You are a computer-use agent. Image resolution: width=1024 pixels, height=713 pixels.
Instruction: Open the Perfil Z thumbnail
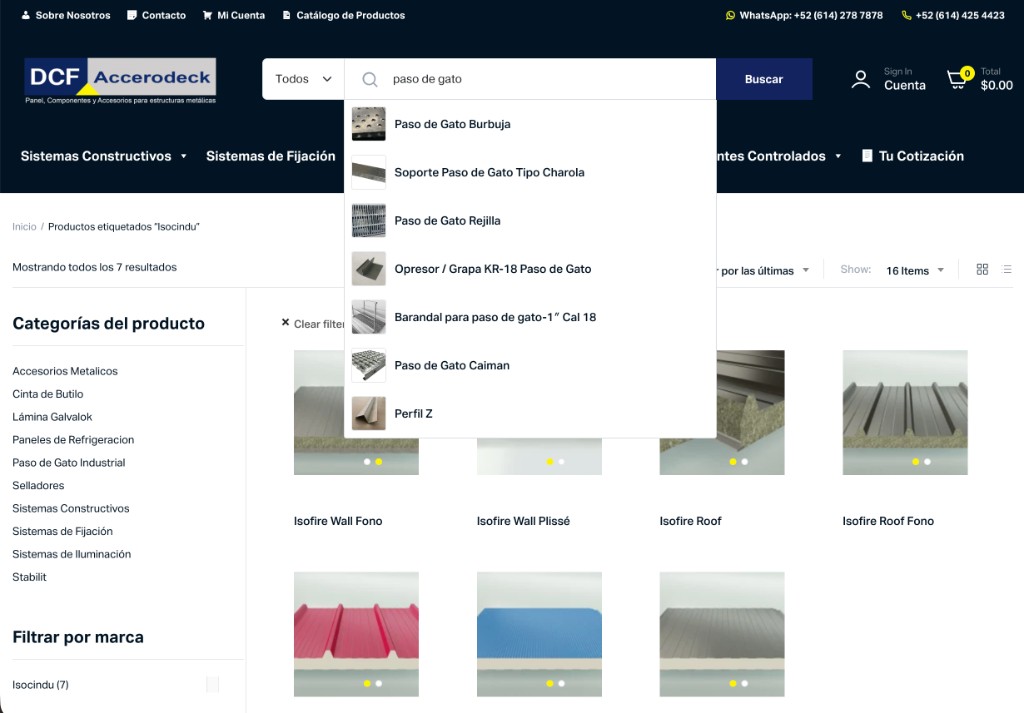[368, 414]
